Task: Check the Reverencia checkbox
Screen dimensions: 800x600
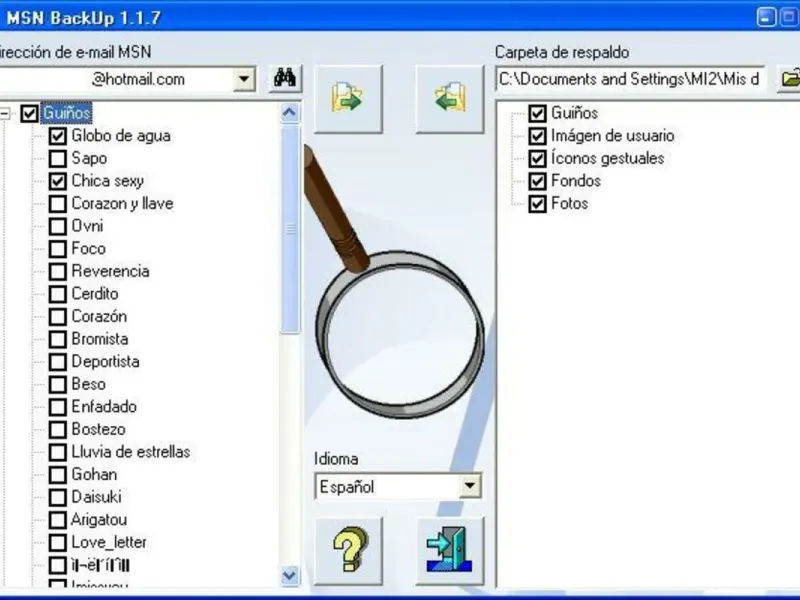Action: pos(58,271)
